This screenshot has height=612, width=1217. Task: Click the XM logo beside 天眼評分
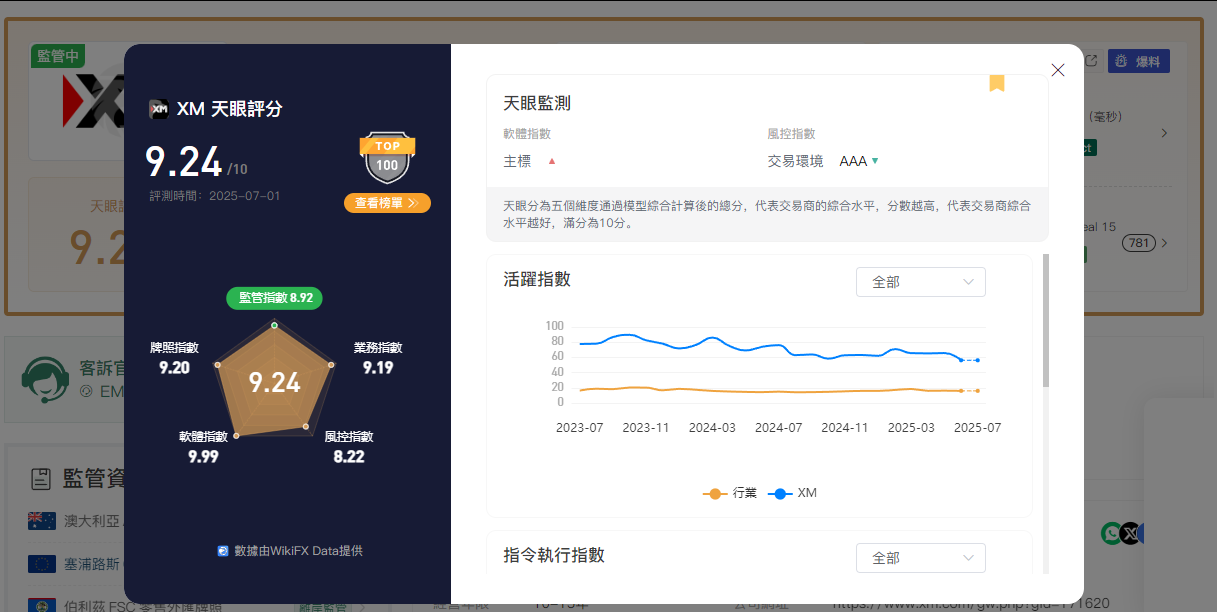[158, 109]
